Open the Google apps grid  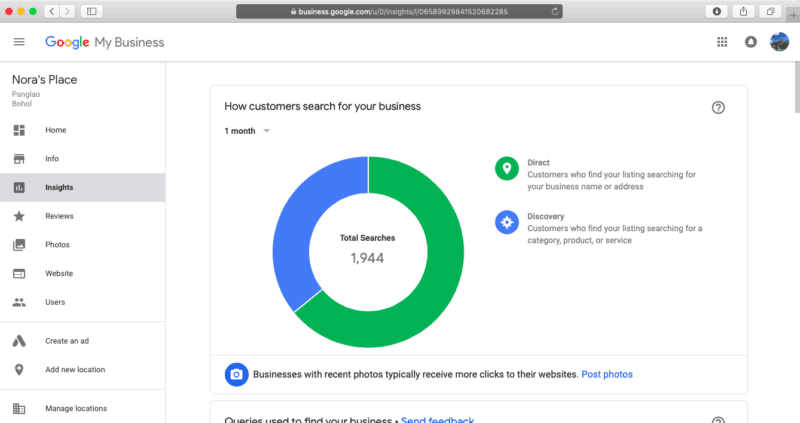(x=722, y=42)
